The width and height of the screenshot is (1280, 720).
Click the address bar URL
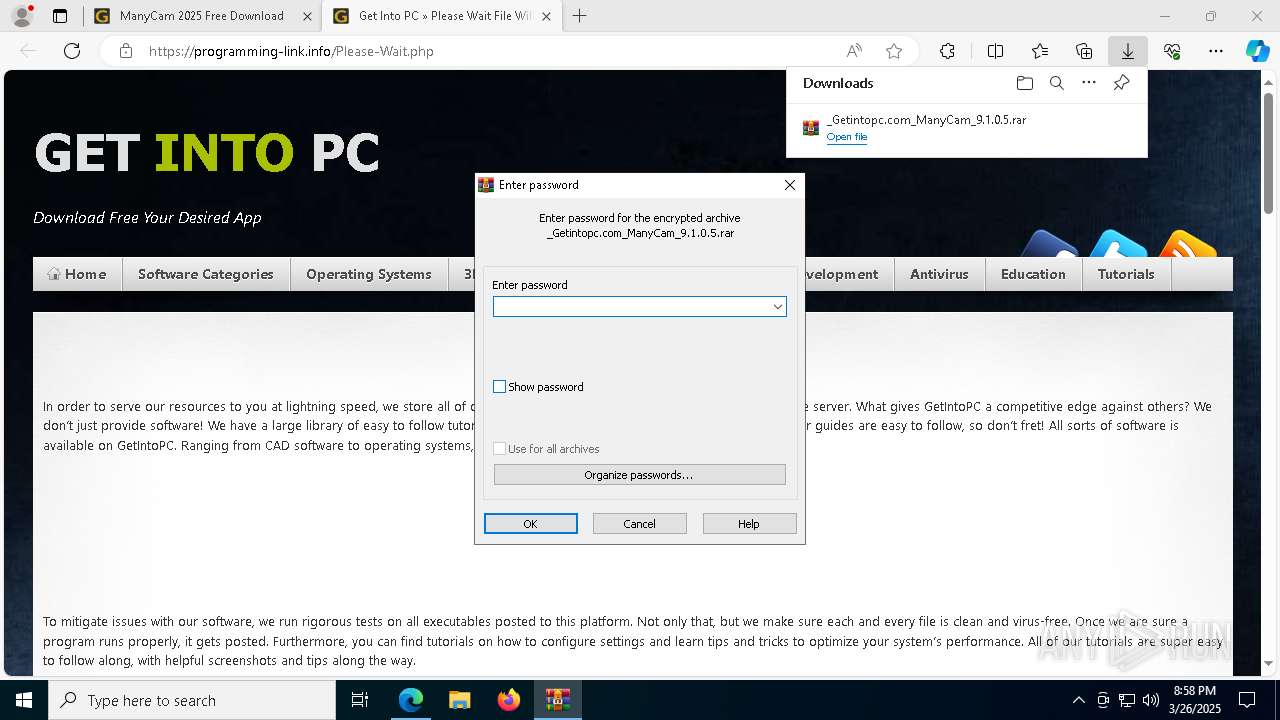coord(291,51)
